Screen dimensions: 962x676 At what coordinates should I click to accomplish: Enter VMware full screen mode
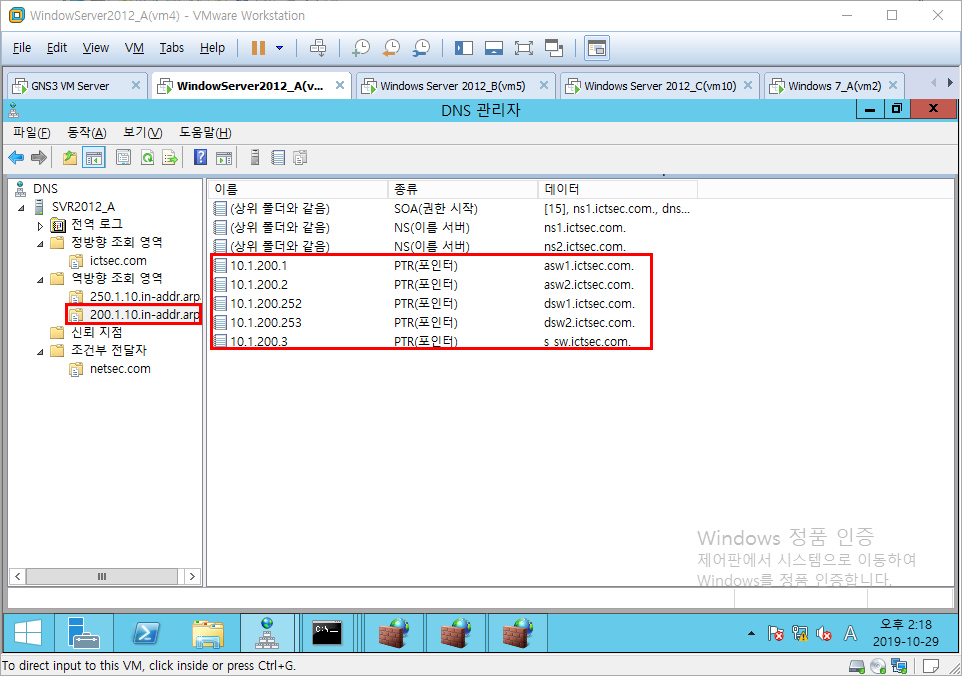pyautogui.click(x=523, y=48)
